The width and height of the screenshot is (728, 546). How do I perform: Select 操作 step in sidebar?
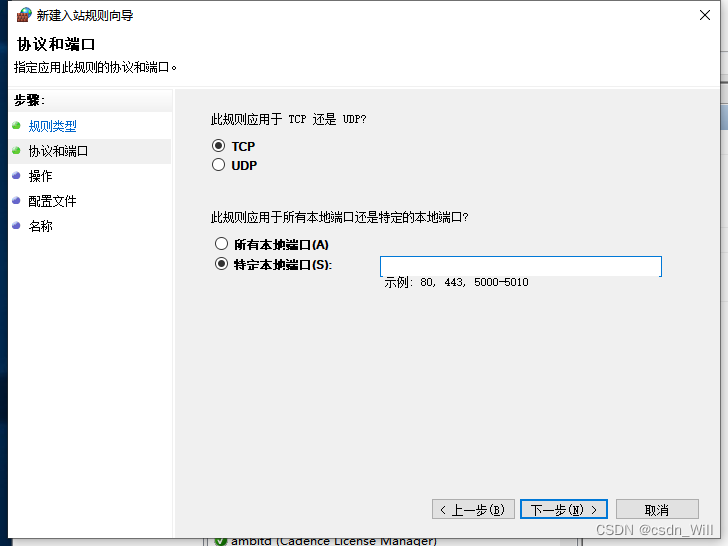coord(40,176)
